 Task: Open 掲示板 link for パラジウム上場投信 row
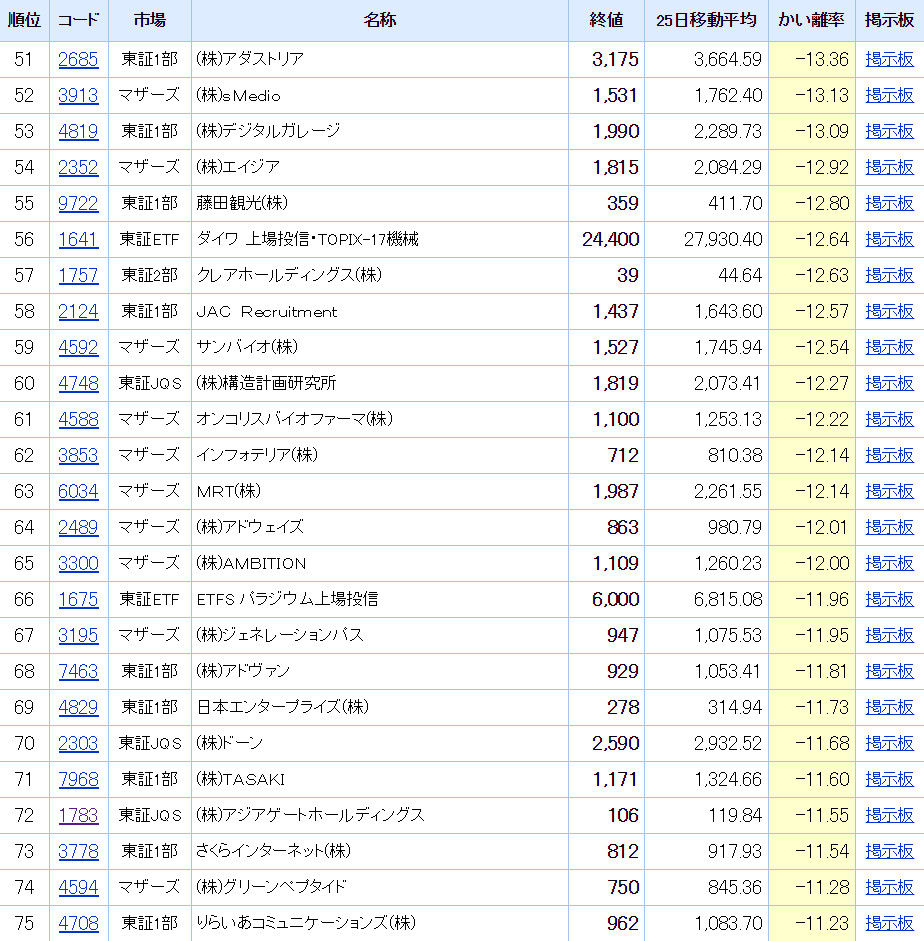point(889,600)
